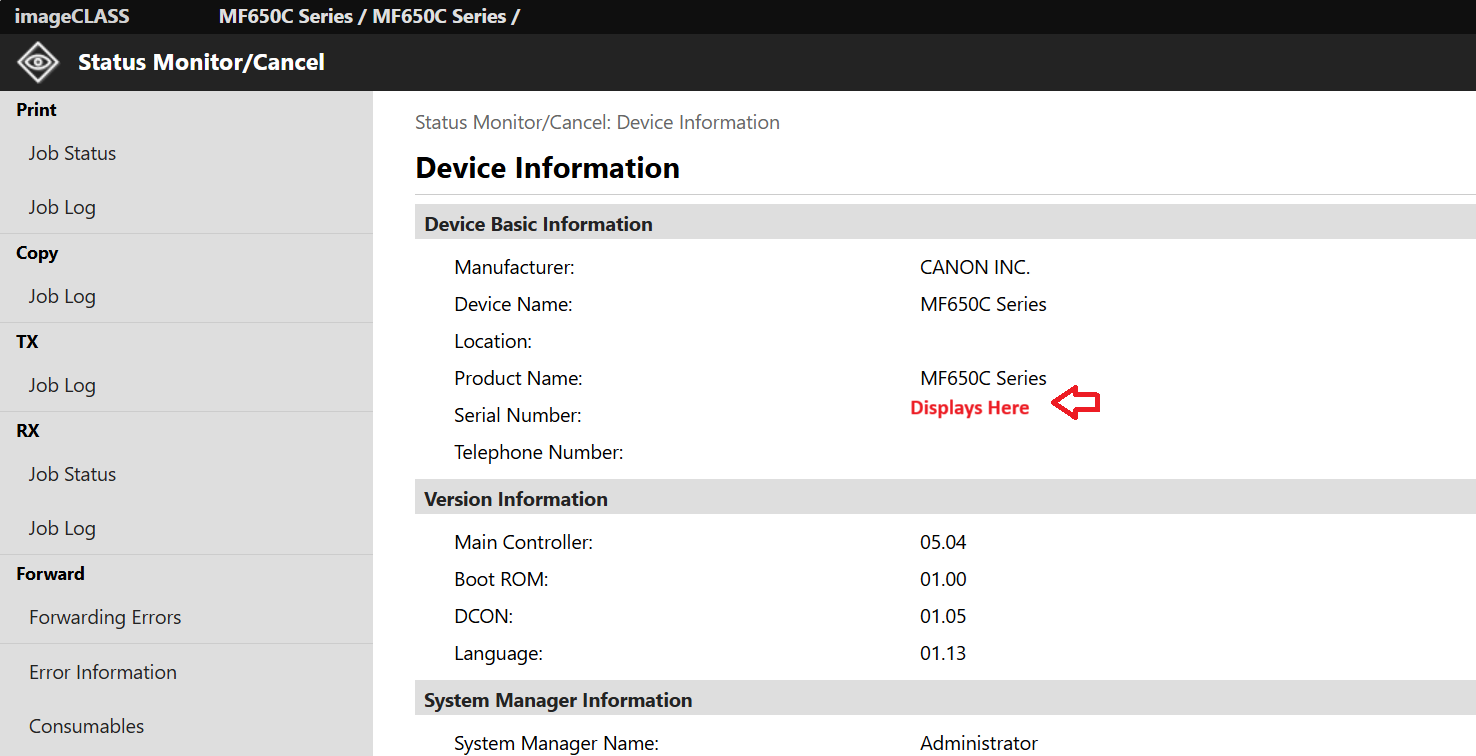Click the Status Monitor/Cancel header title

[x=201, y=62]
